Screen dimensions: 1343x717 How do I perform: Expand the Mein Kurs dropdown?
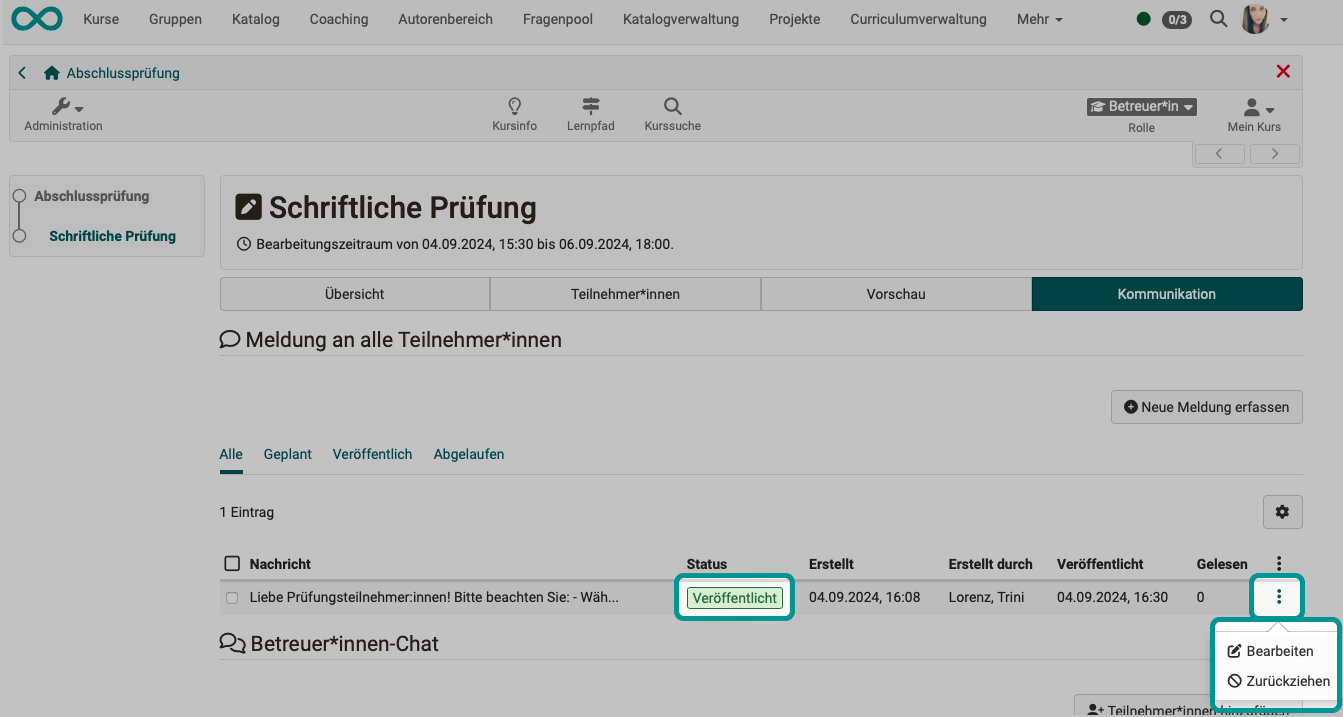click(x=1254, y=108)
